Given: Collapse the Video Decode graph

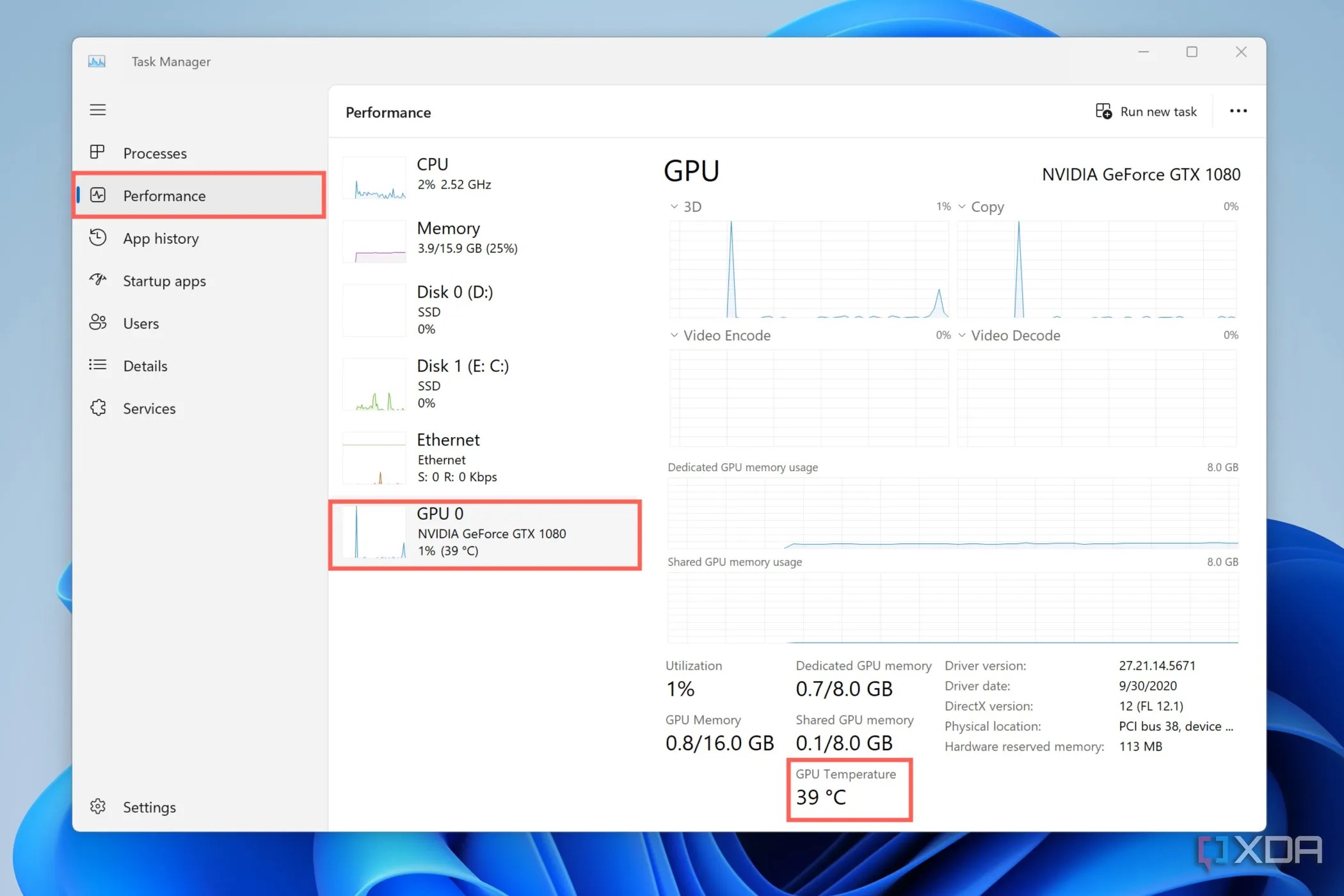Looking at the screenshot, I should pyautogui.click(x=963, y=335).
